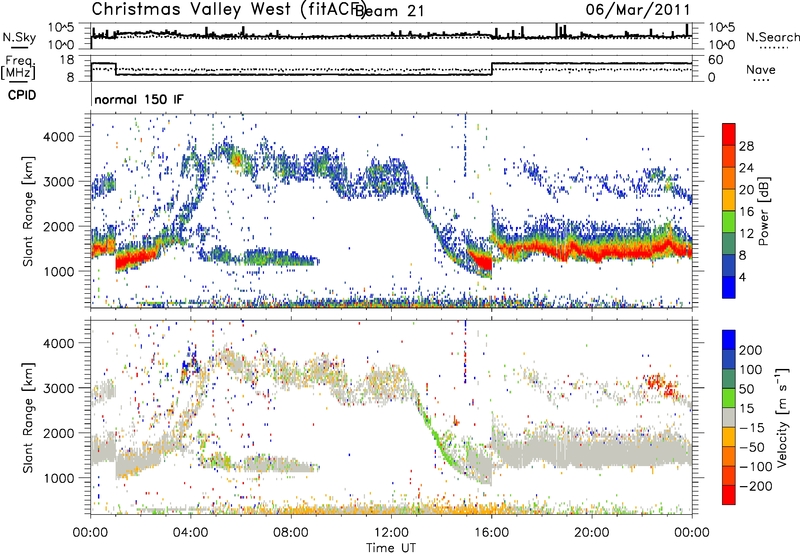800x554 pixels.
Task: Click the '4000' tick on power panel
Action: pyautogui.click(x=59, y=137)
